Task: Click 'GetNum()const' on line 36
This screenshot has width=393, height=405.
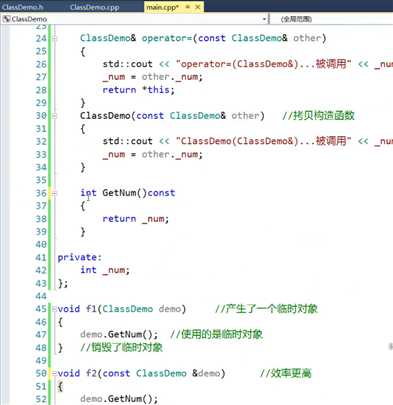Action: coord(138,193)
